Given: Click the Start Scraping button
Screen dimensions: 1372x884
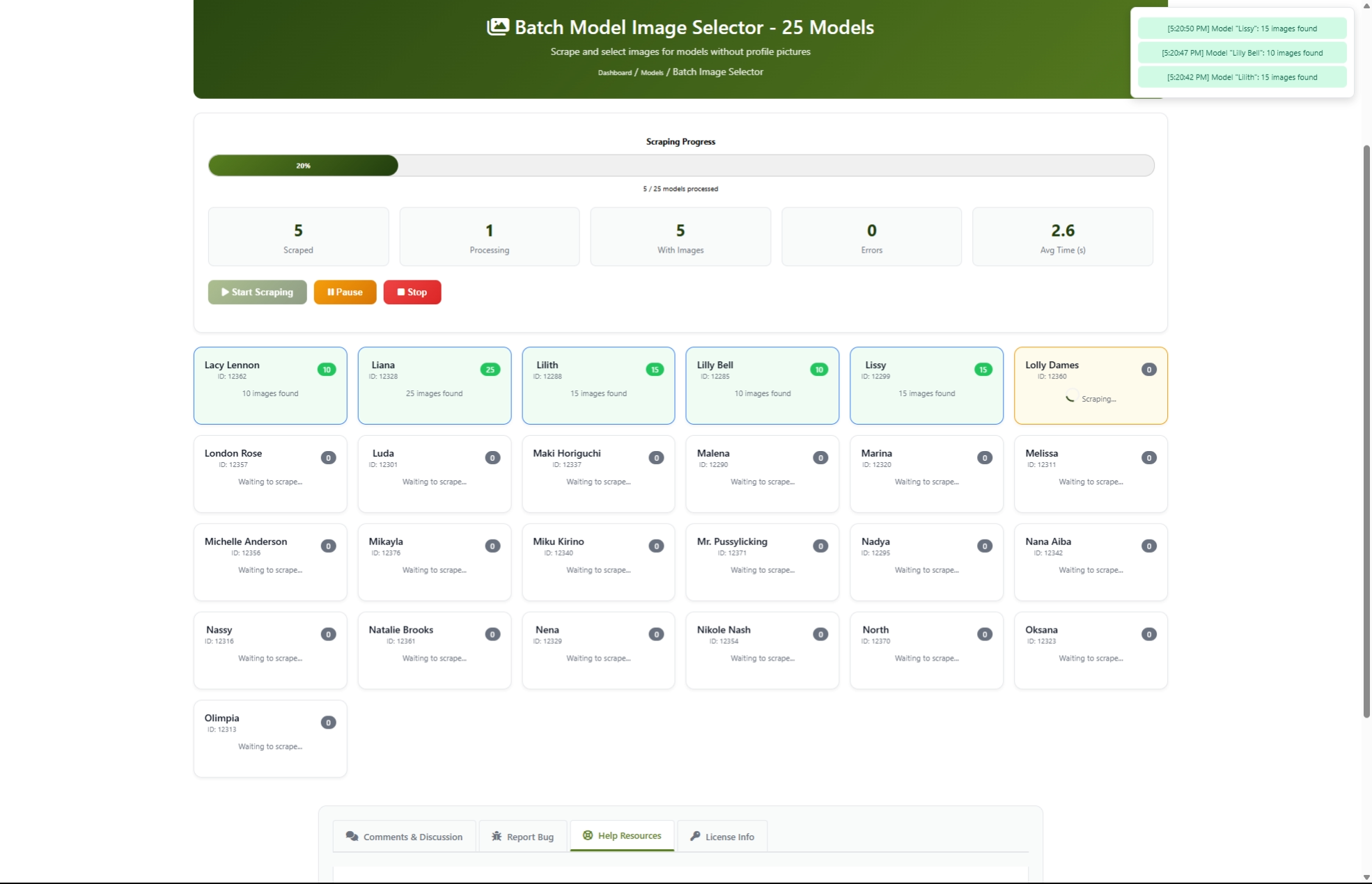Looking at the screenshot, I should point(257,292).
